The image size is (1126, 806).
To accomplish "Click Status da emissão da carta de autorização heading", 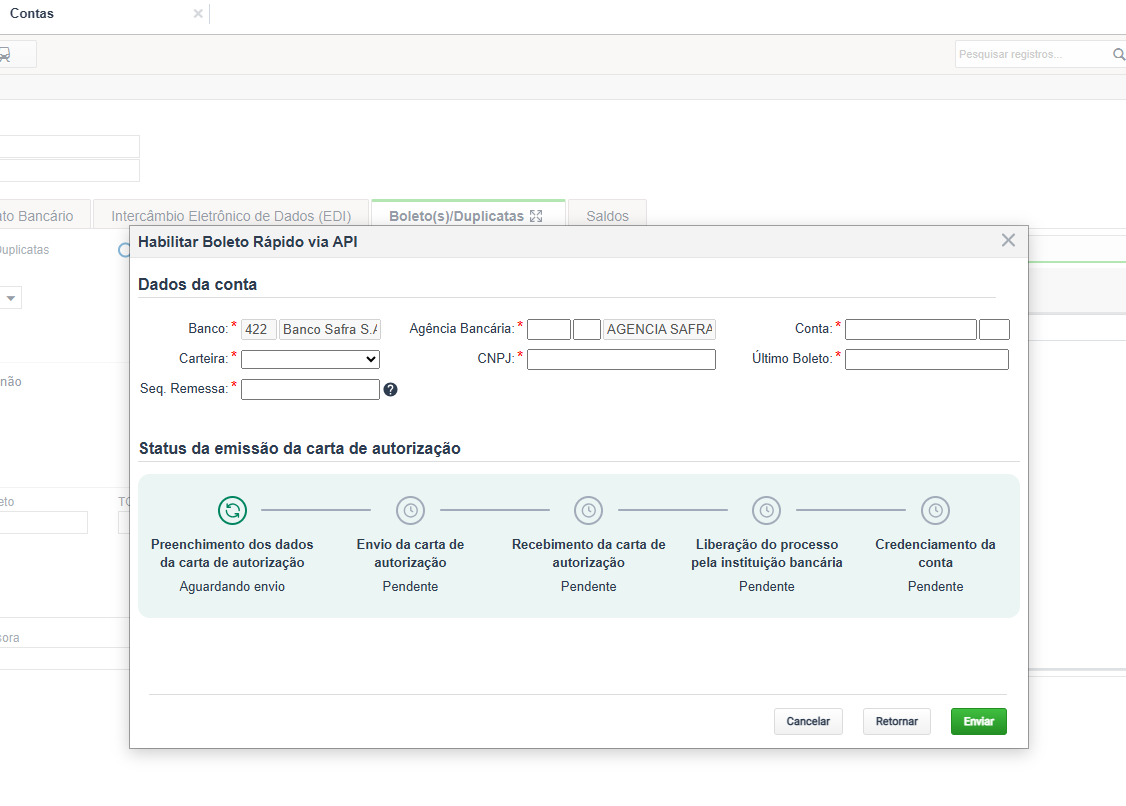I will 300,448.
